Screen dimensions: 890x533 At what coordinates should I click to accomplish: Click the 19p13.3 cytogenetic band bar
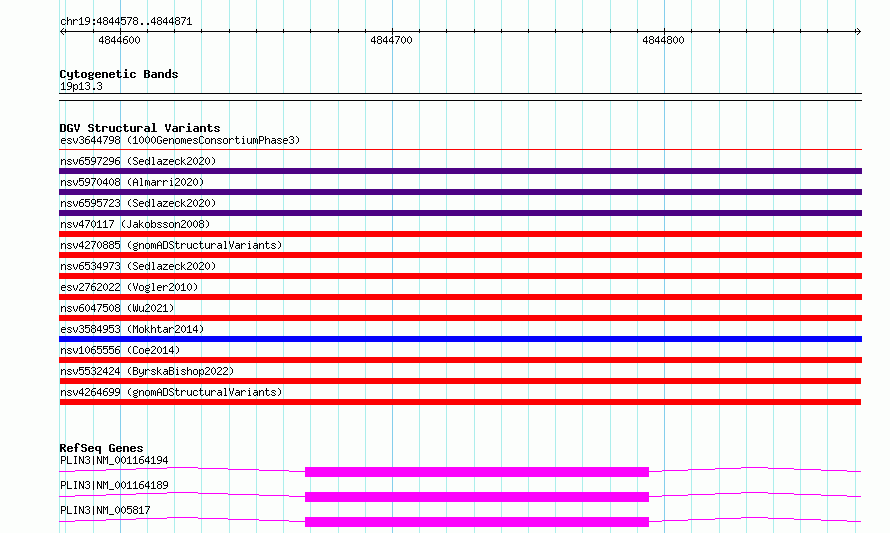[460, 97]
